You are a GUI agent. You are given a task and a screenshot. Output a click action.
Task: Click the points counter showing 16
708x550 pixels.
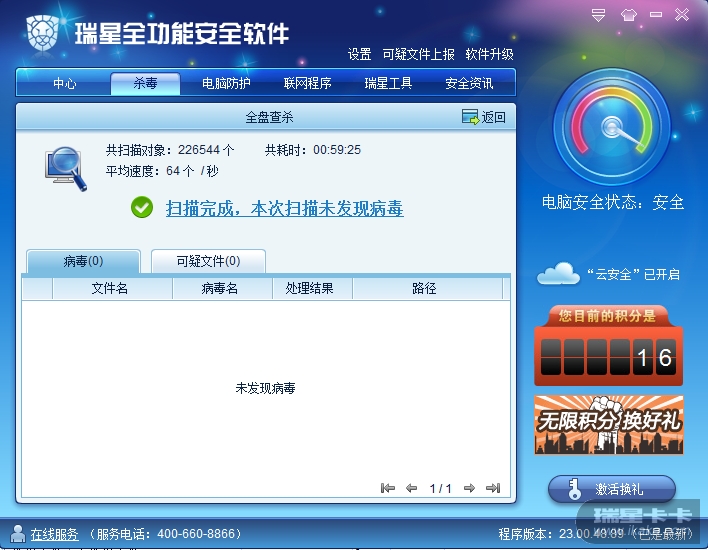(609, 357)
